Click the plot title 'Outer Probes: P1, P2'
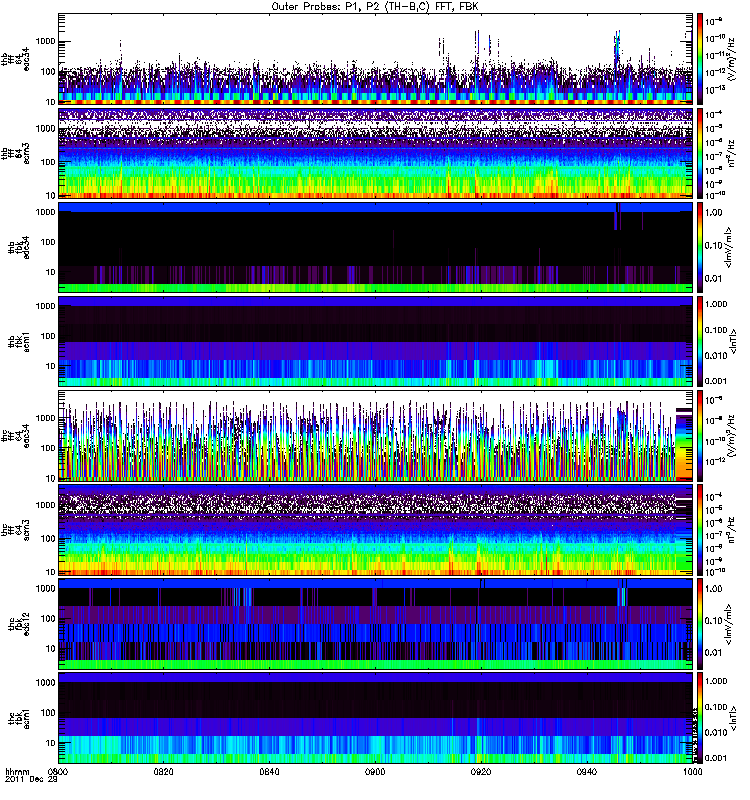The height and width of the screenshot is (800, 750). coord(376,6)
